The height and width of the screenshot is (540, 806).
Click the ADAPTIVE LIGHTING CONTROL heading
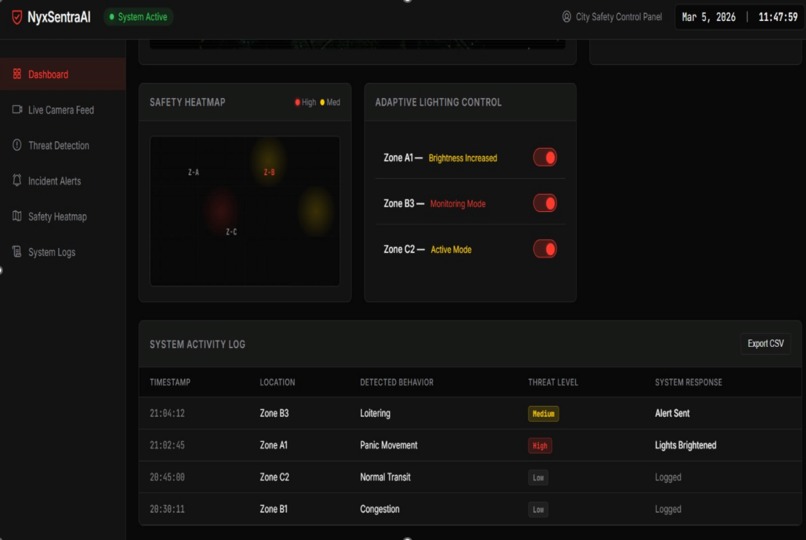tap(438, 102)
